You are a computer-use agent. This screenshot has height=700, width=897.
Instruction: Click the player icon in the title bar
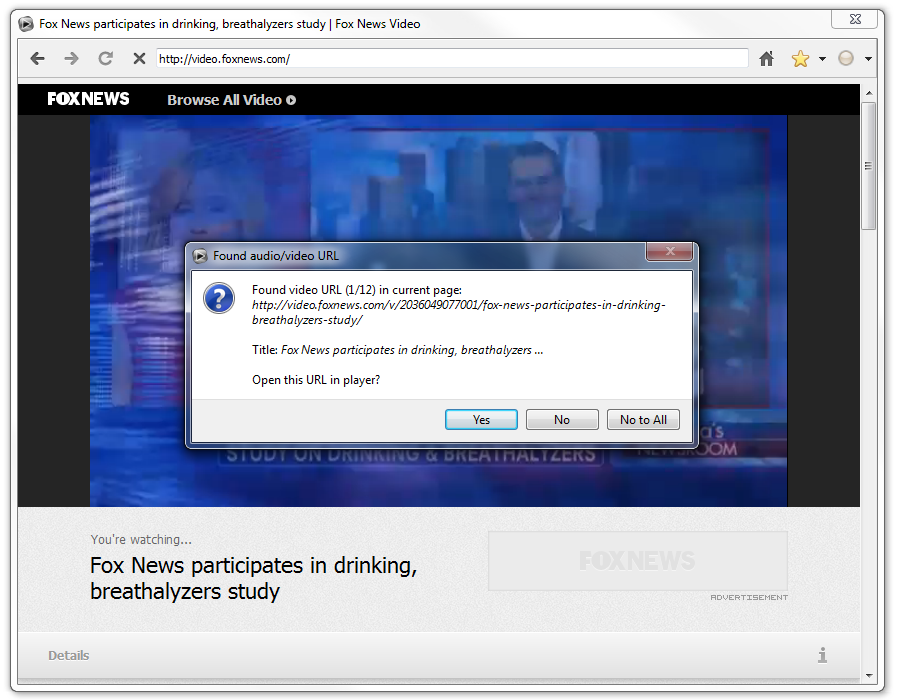tap(25, 23)
